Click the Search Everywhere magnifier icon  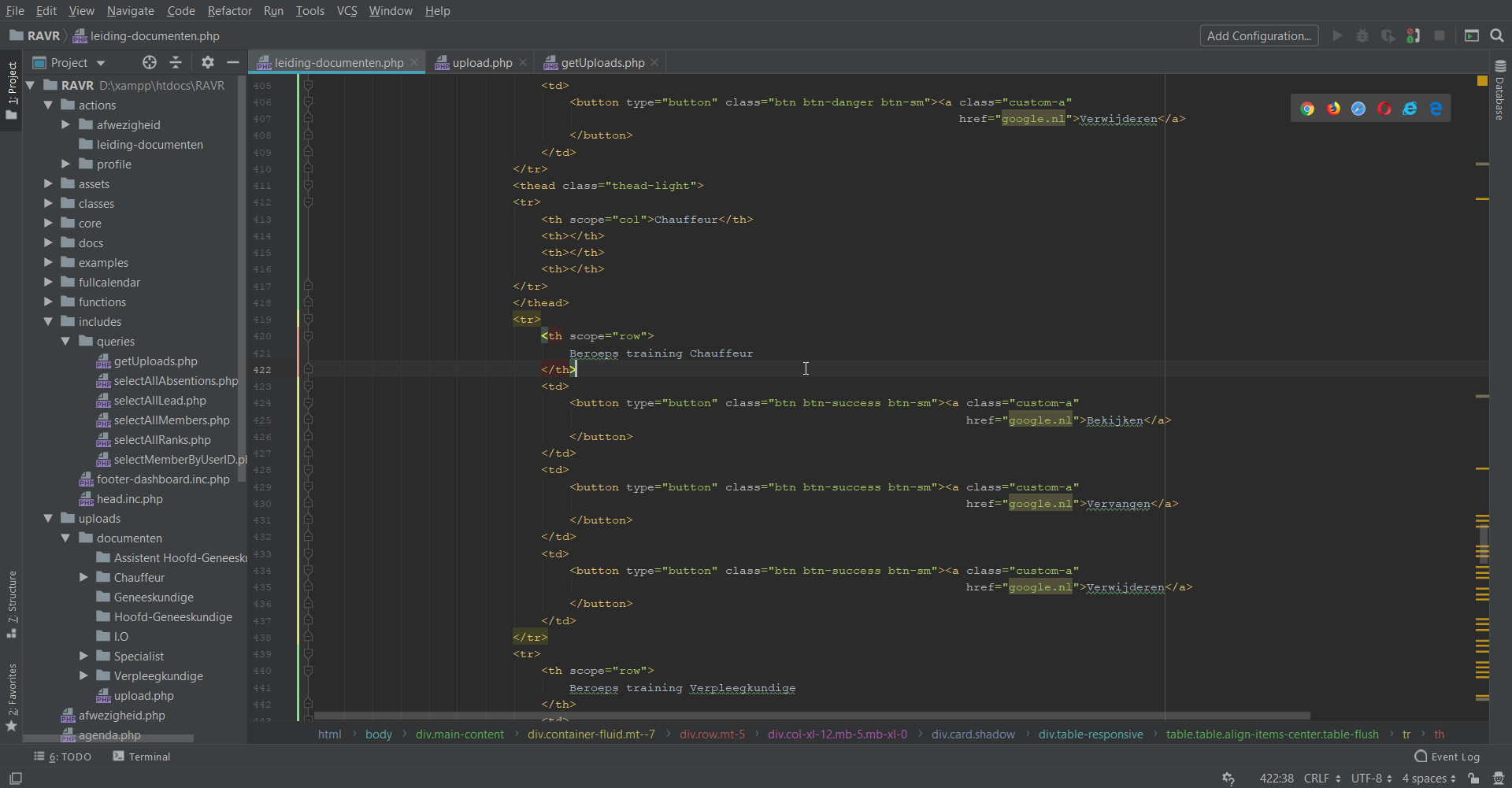1497,36
